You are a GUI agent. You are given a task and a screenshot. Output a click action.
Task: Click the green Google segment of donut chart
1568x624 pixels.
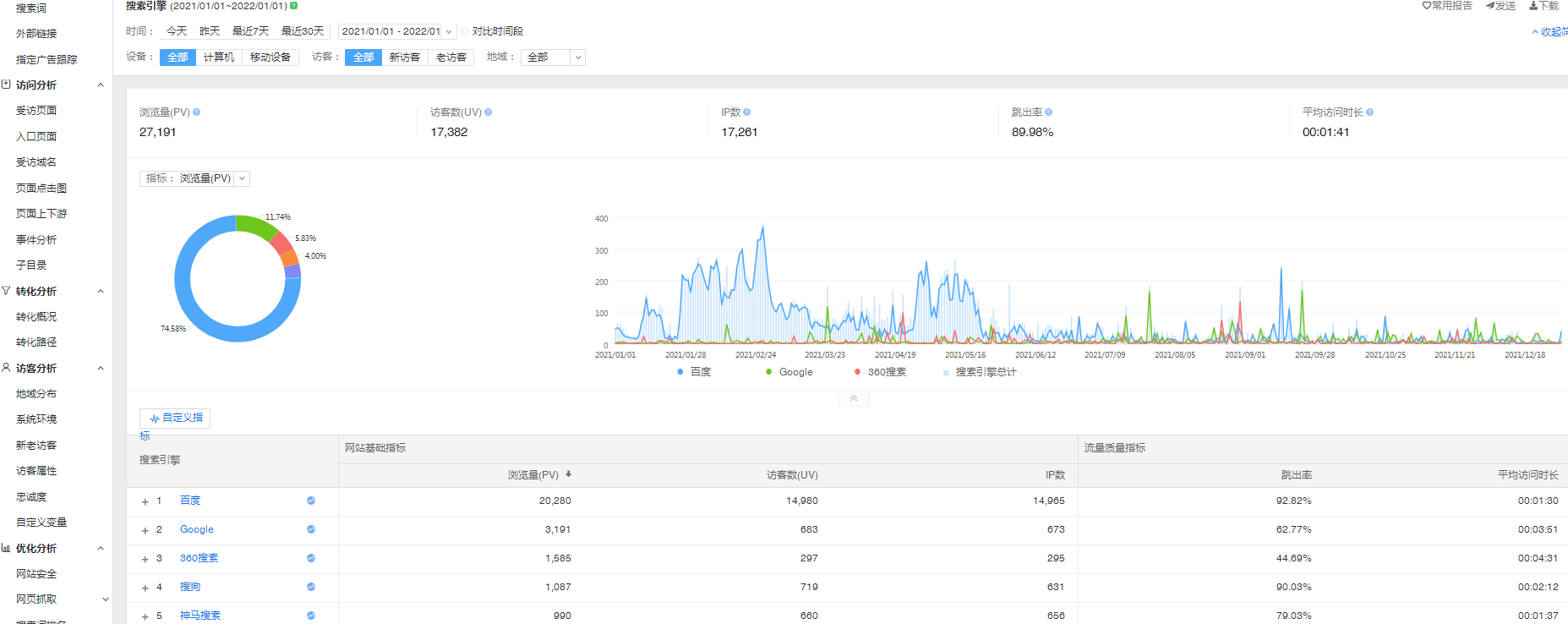tap(255, 225)
